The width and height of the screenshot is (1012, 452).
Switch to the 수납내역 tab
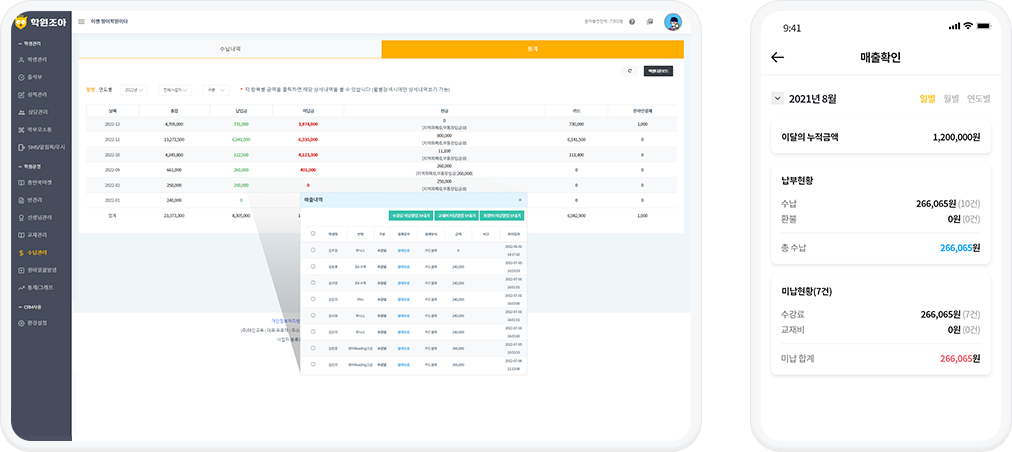coord(229,49)
